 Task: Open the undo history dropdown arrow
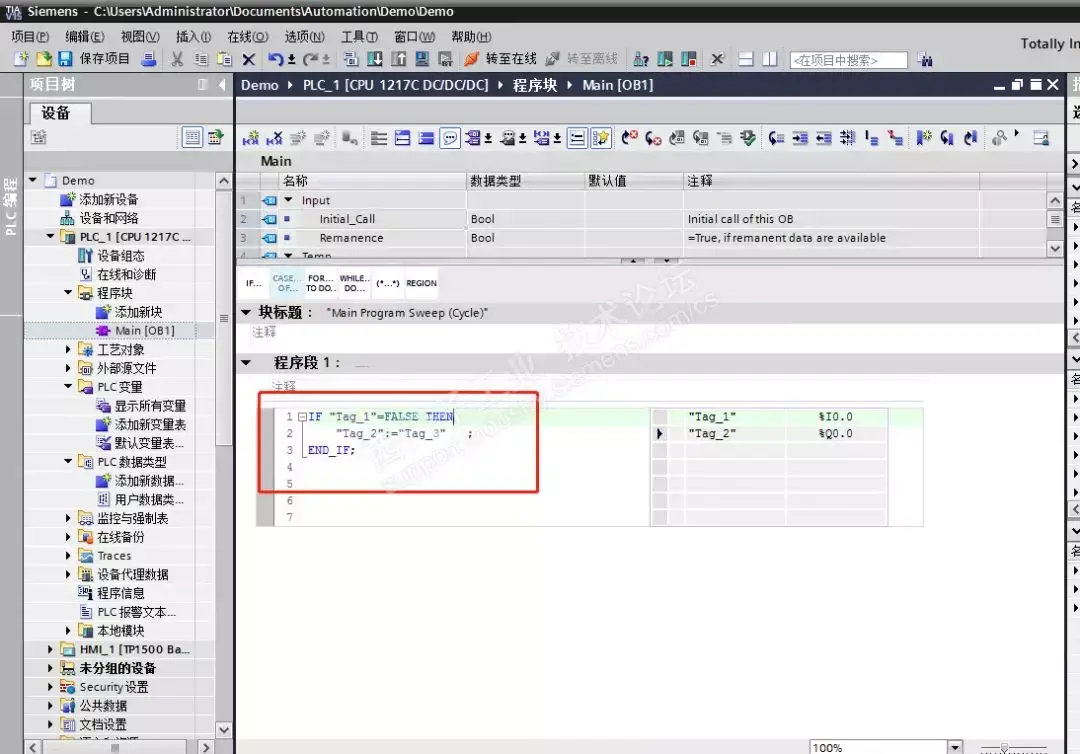[x=291, y=60]
